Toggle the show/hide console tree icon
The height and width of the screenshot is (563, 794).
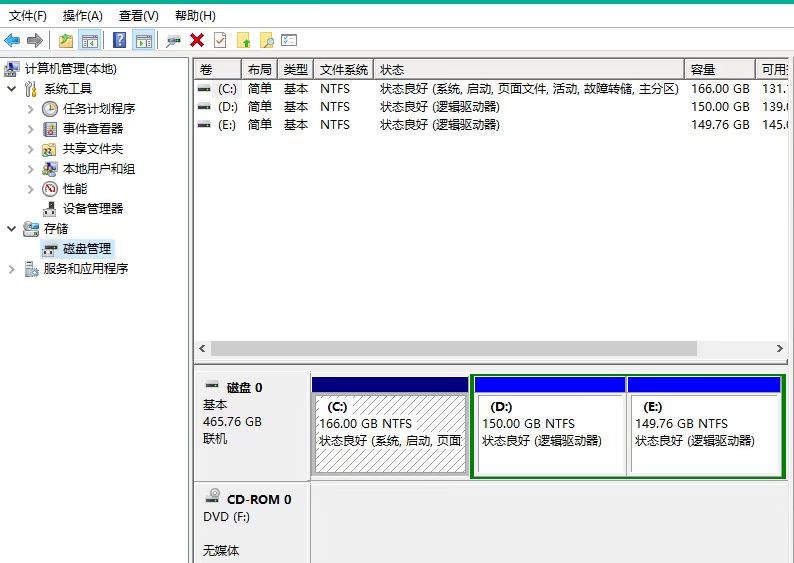(x=90, y=40)
